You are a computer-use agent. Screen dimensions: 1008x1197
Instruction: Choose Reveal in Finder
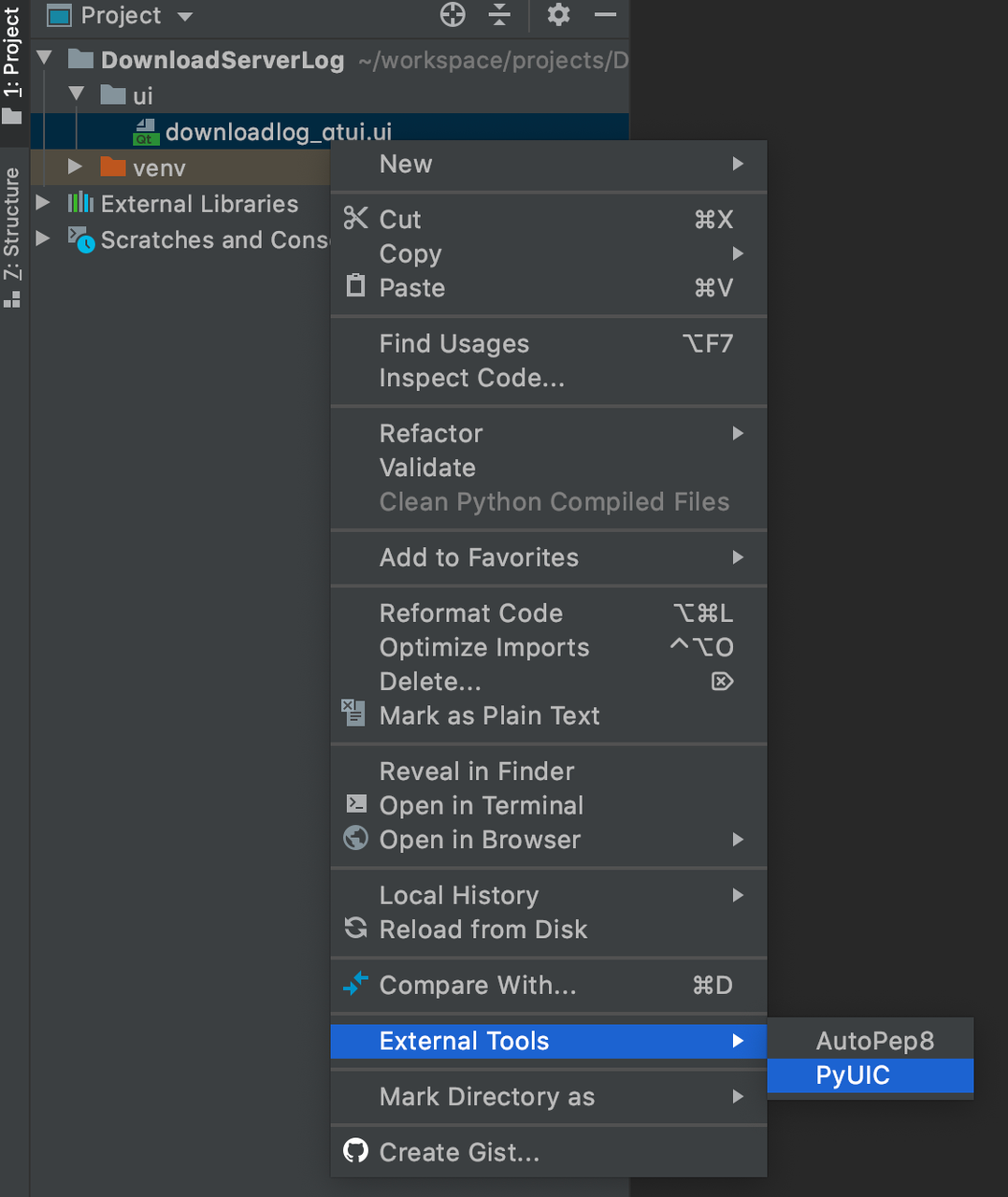(549, 772)
